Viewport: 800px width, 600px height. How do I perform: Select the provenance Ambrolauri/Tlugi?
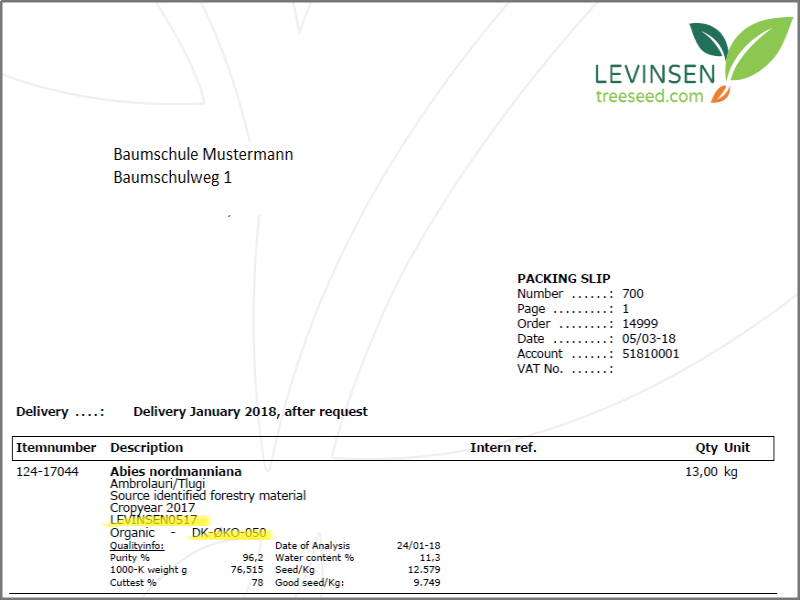click(158, 484)
